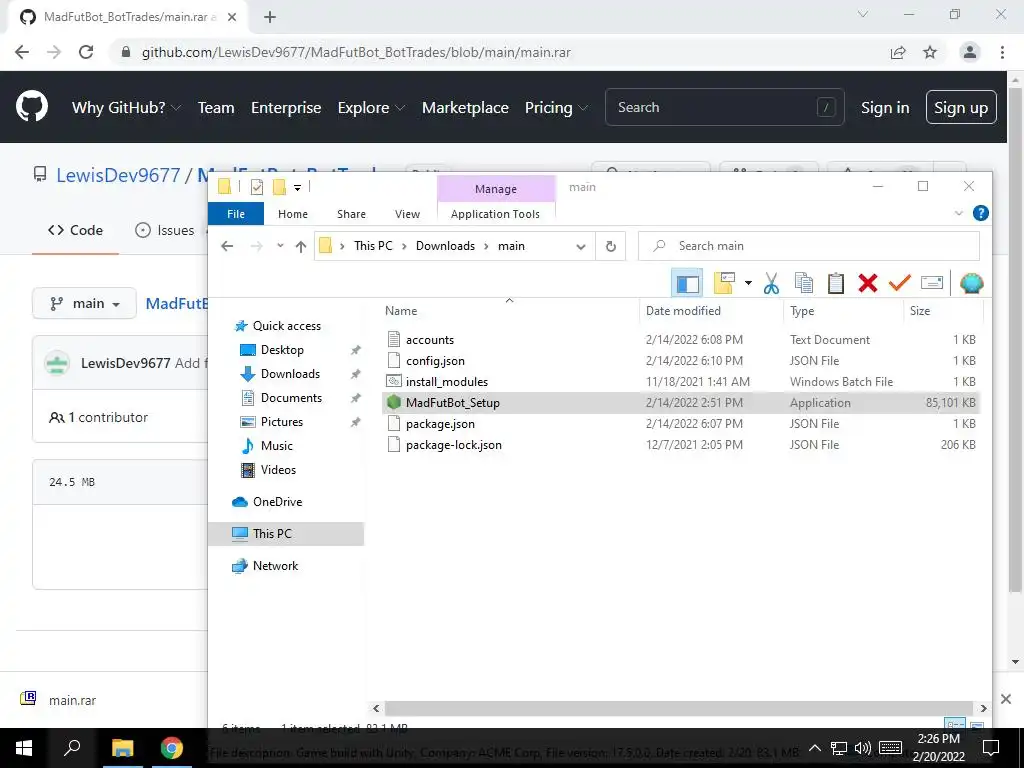Open the main branch selector dropdown
The height and width of the screenshot is (768, 1024).
[x=84, y=304]
